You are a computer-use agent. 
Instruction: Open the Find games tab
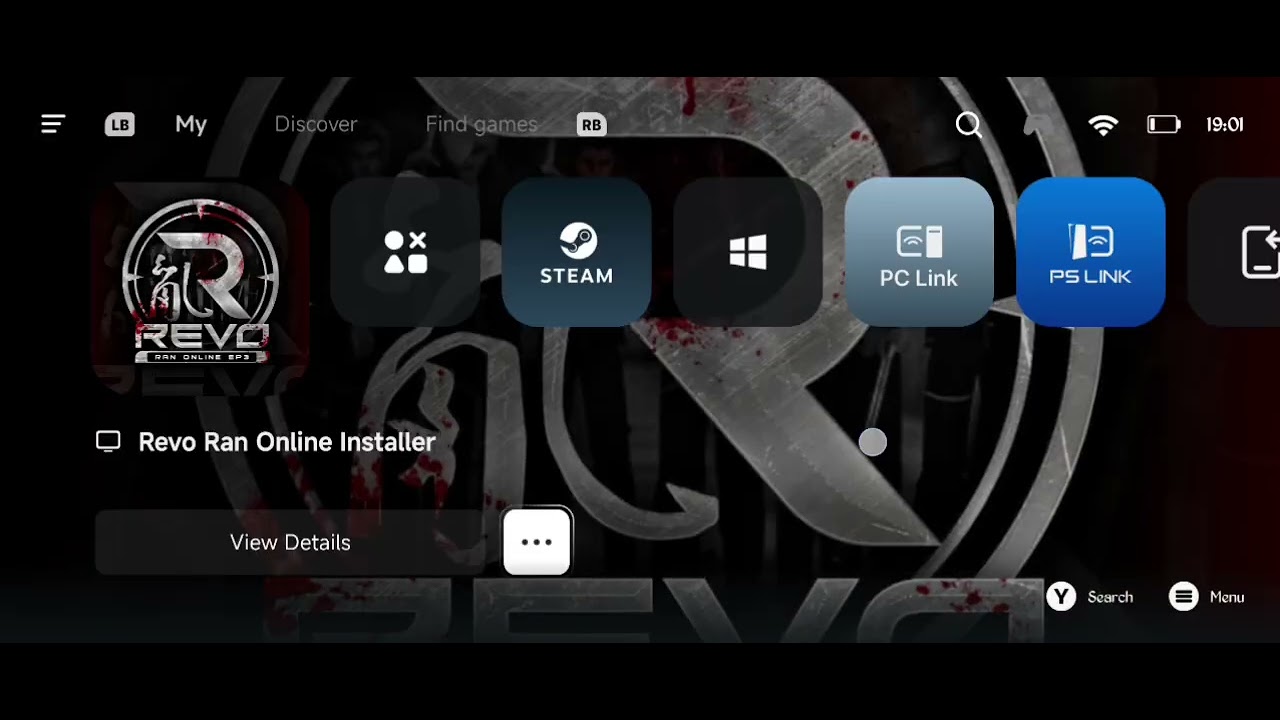tap(481, 124)
